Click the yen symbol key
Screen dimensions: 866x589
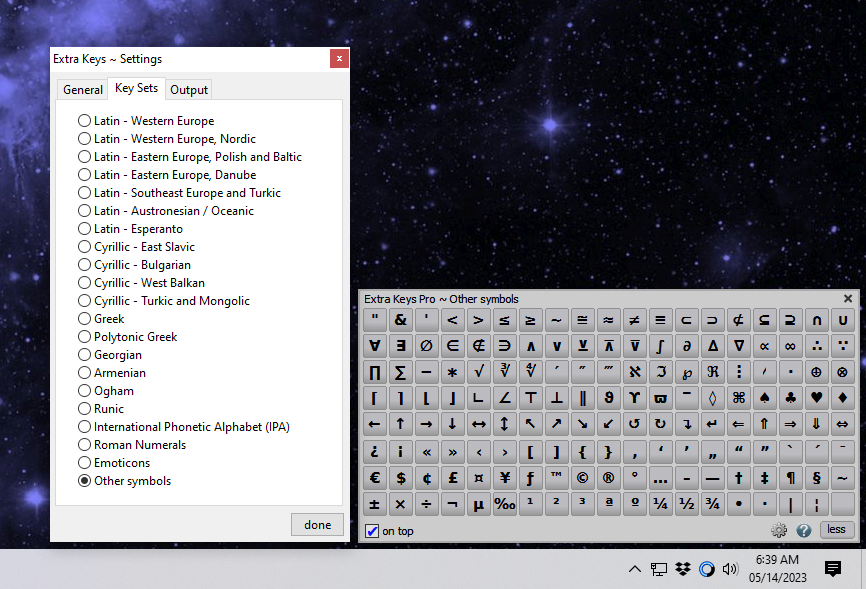pos(505,478)
